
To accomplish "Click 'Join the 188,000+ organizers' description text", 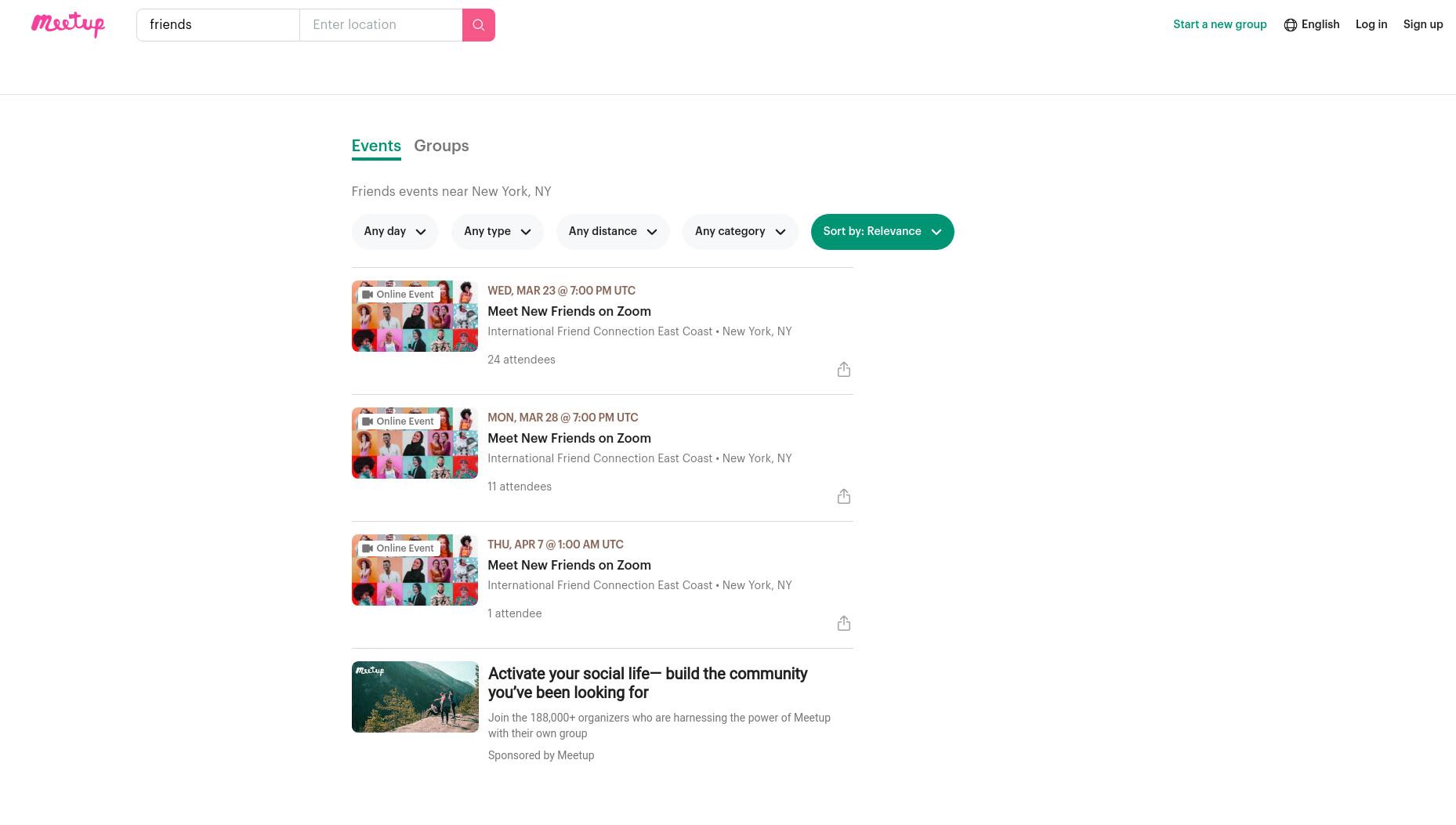I will 659,725.
